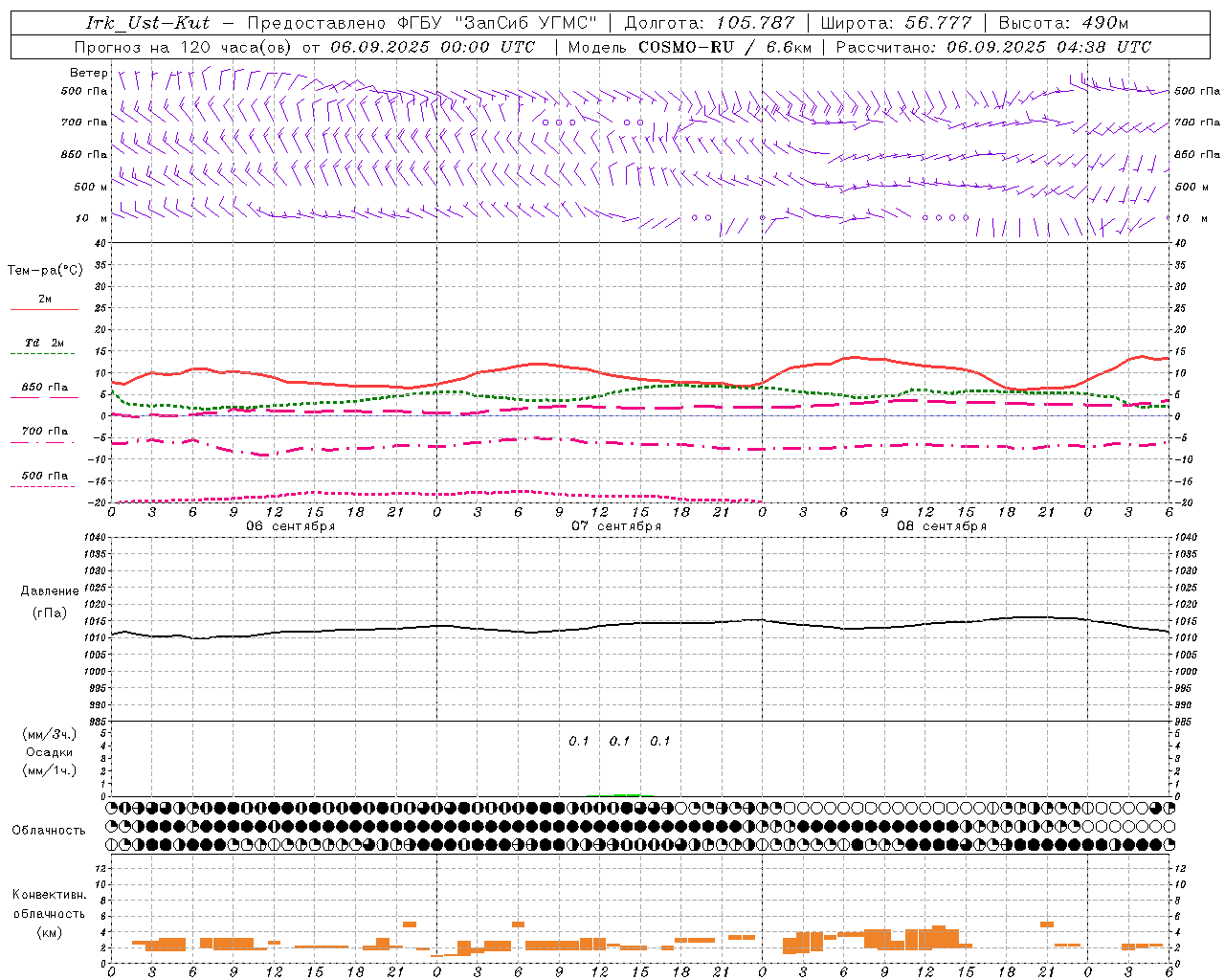Click the Давление panel label
The height and width of the screenshot is (980, 1225).
[x=50, y=591]
